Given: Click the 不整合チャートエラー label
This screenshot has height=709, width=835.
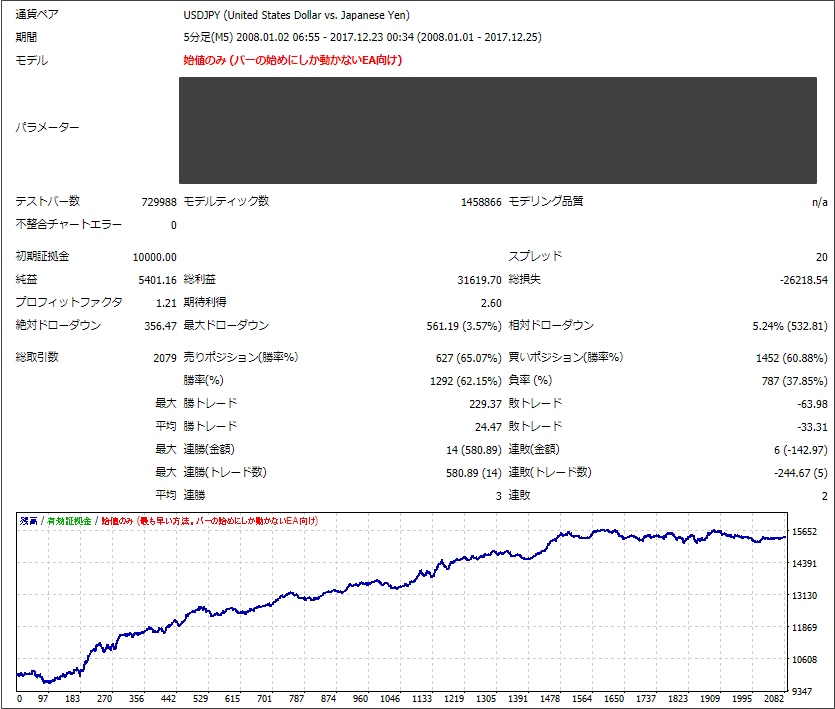Looking at the screenshot, I should point(68,224).
